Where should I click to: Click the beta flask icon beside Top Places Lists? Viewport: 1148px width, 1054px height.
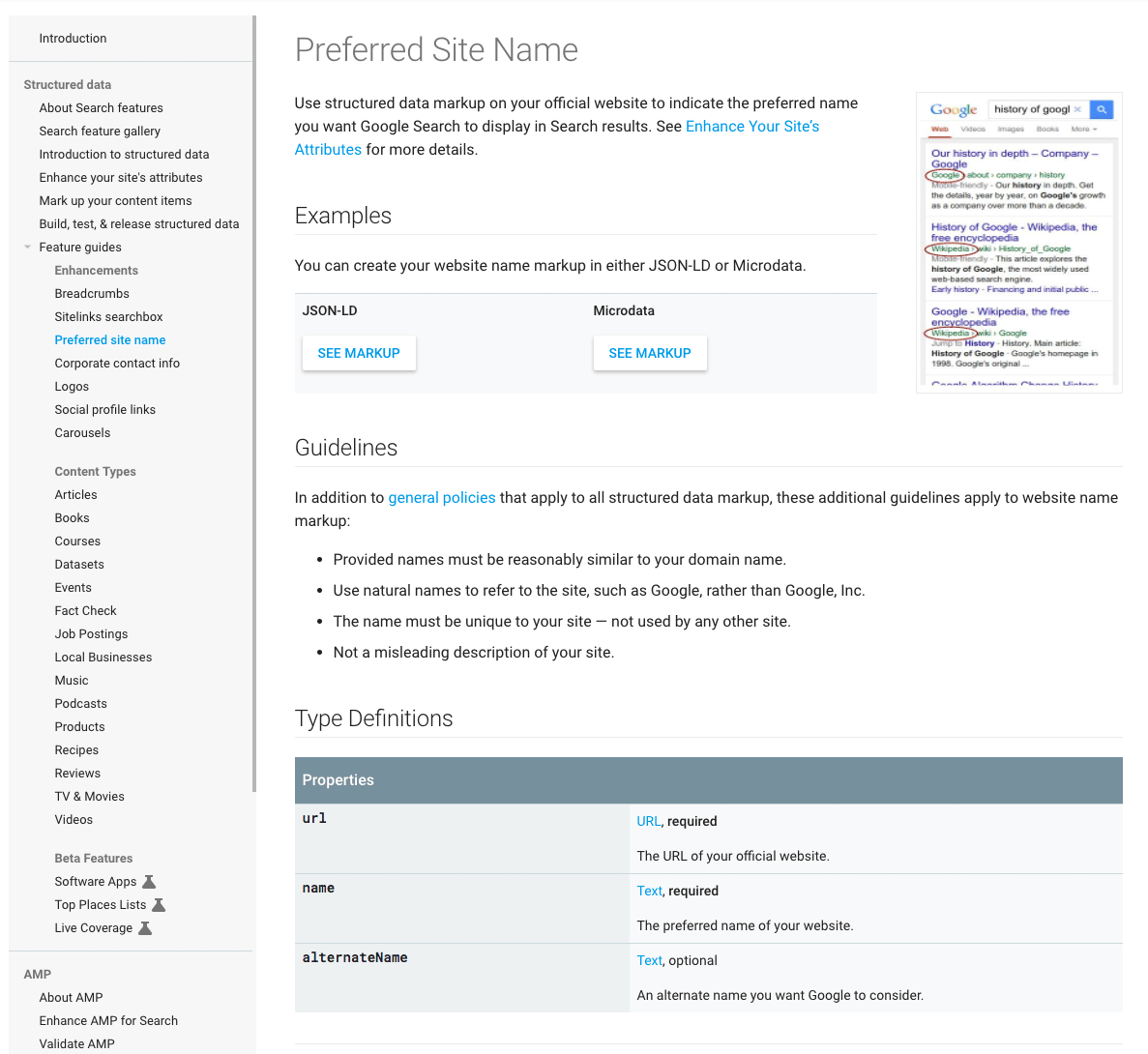click(x=158, y=903)
